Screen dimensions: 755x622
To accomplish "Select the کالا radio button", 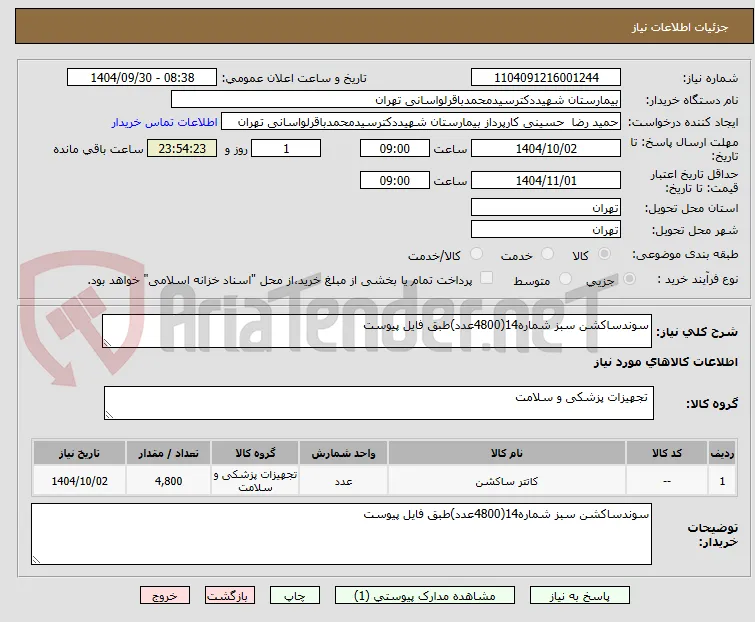I will click(604, 254).
